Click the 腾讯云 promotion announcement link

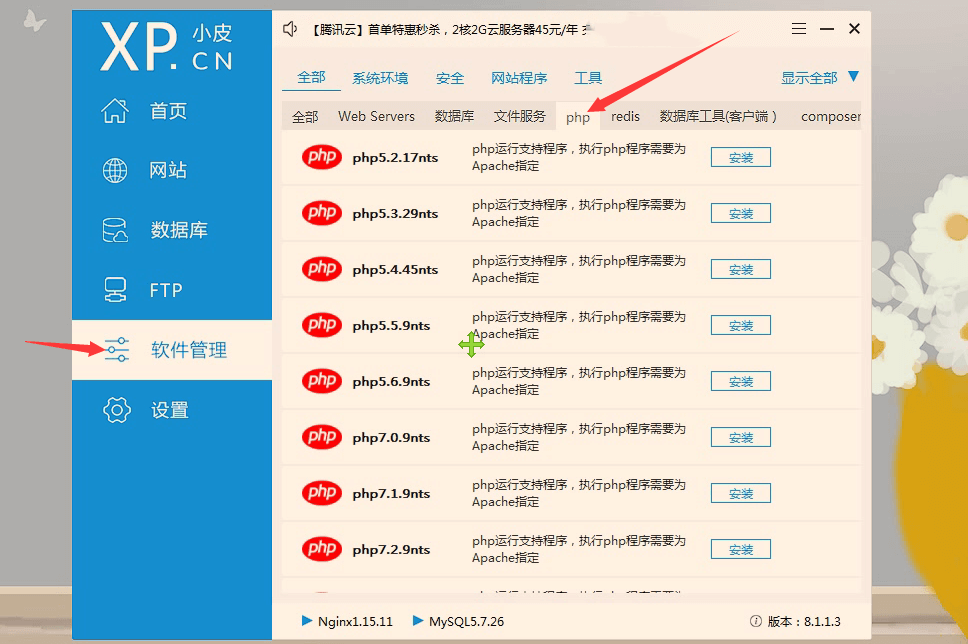click(x=450, y=29)
